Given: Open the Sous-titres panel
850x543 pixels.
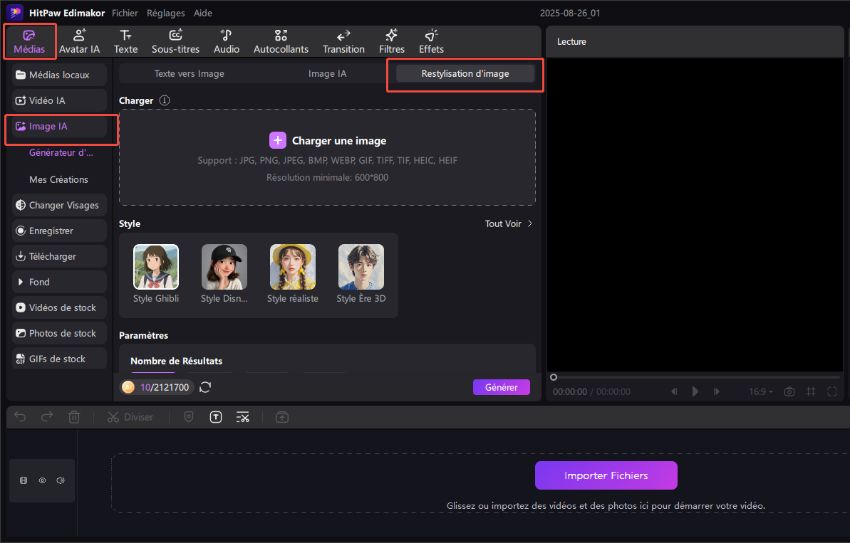Looking at the screenshot, I should (175, 42).
